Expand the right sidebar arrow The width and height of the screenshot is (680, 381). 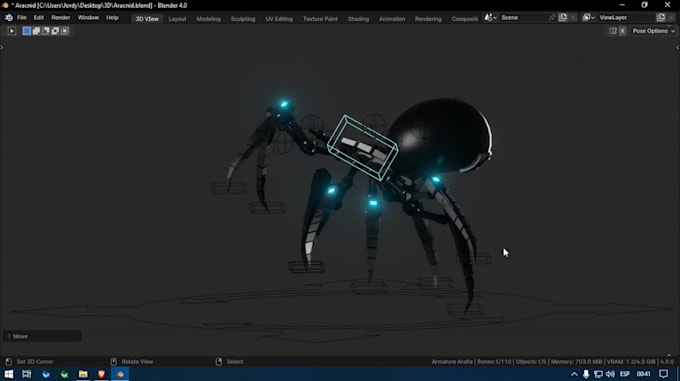click(x=678, y=47)
